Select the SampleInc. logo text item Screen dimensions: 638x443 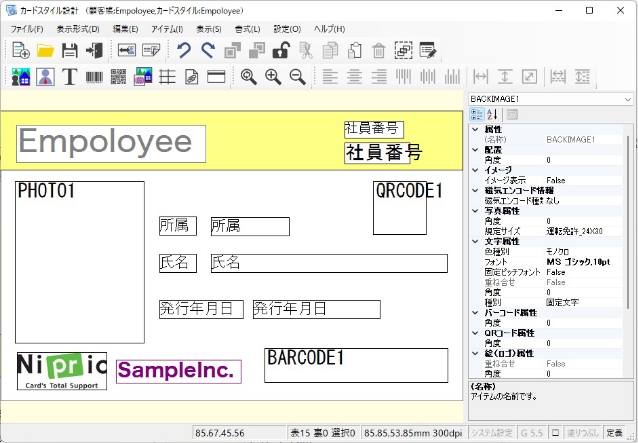click(x=179, y=371)
